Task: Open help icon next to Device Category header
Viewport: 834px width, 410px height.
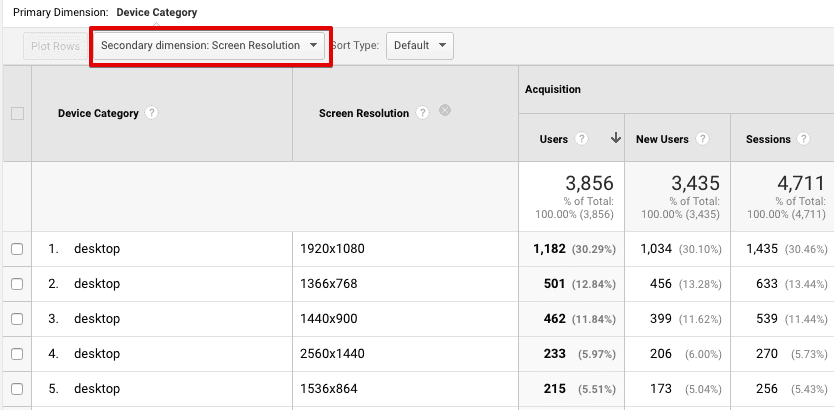Action: click(152, 113)
